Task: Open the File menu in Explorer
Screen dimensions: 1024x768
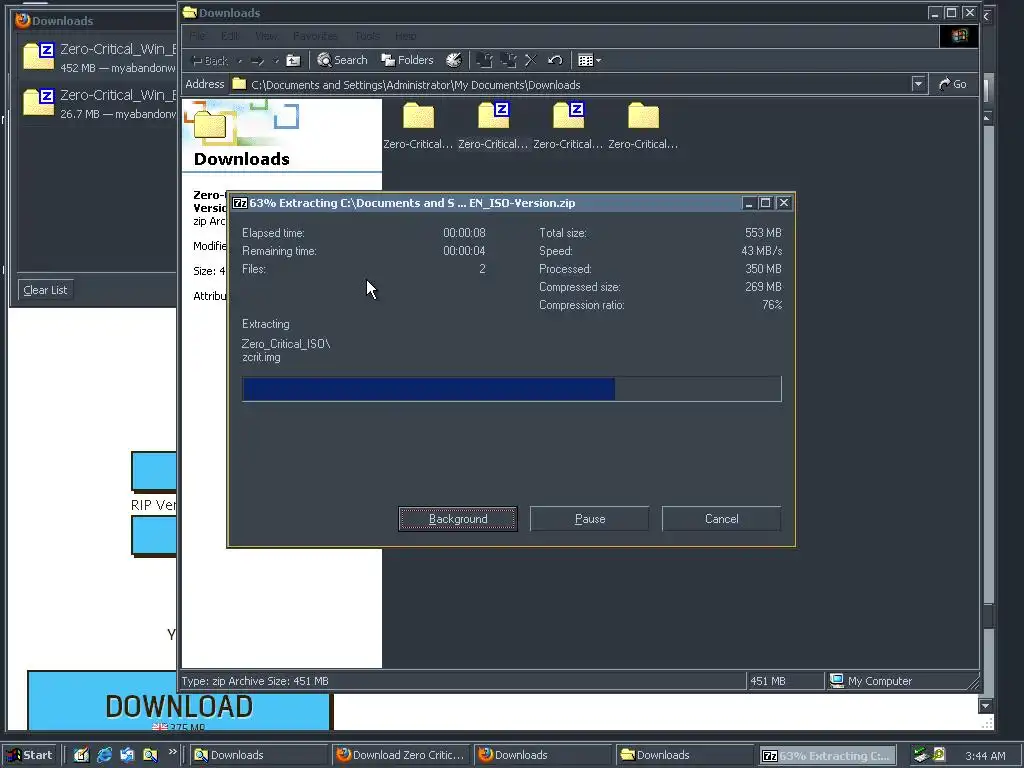Action: point(197,36)
